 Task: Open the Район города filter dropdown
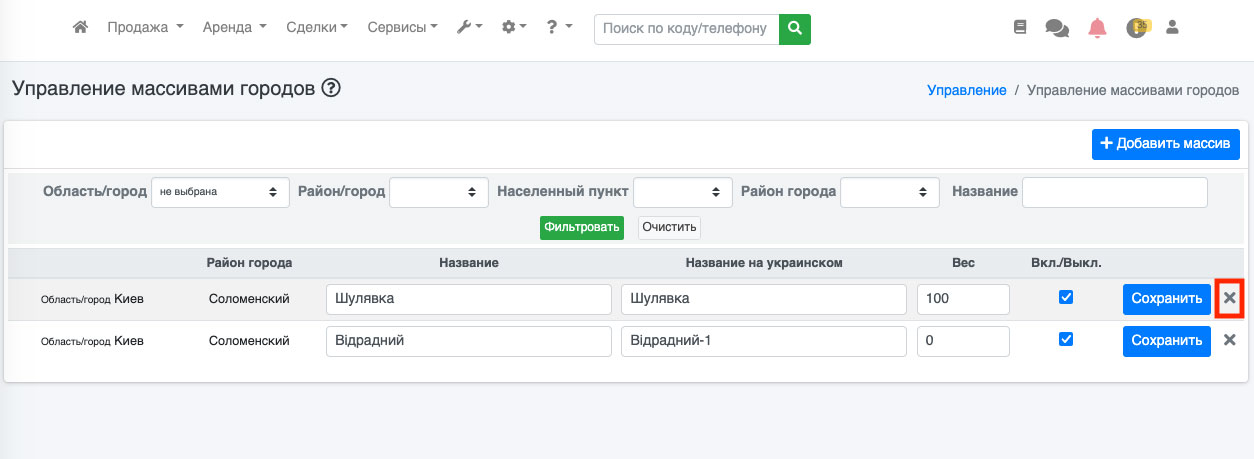pos(890,192)
